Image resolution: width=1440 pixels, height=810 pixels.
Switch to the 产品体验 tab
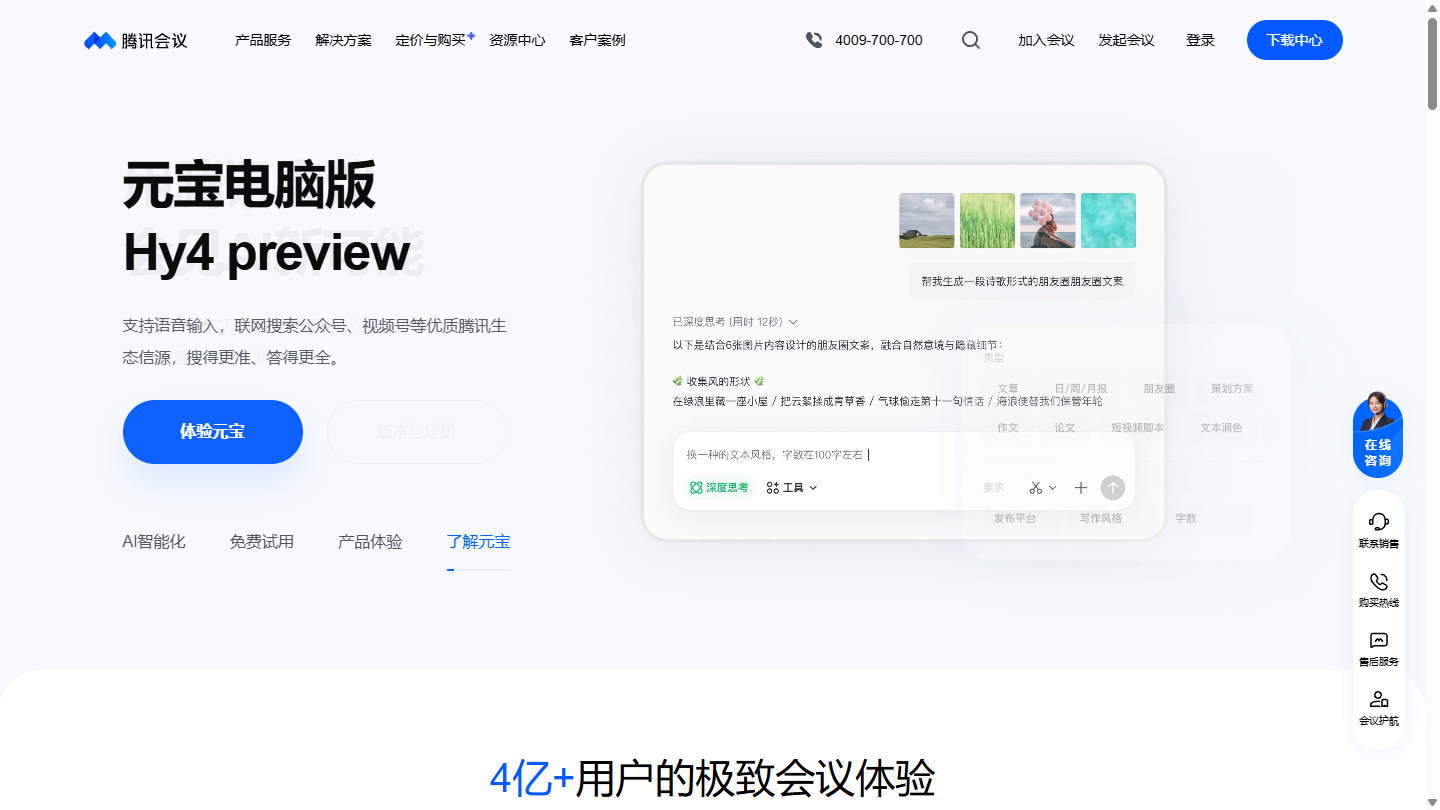(x=370, y=542)
